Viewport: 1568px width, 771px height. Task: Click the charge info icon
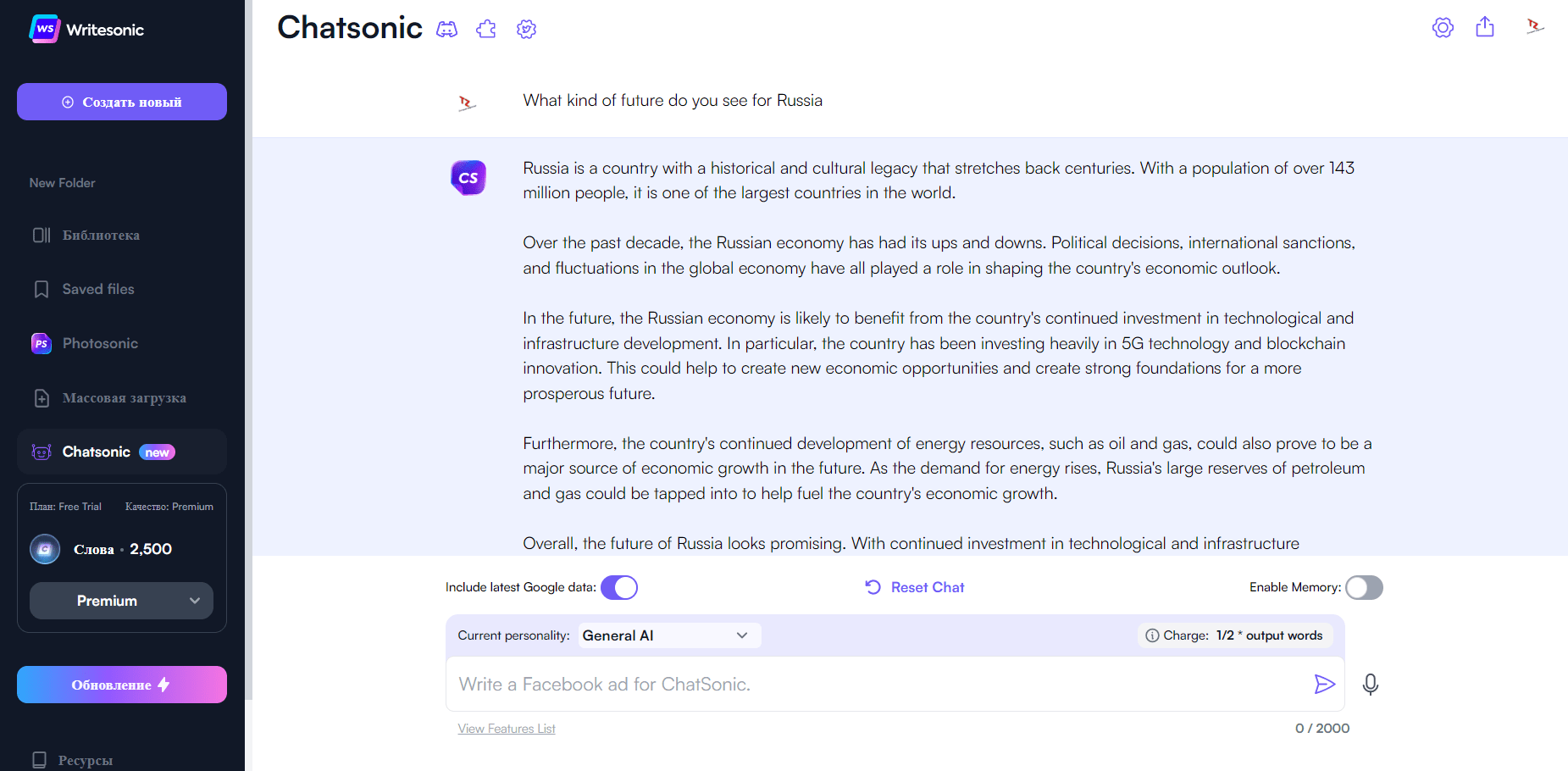1152,635
